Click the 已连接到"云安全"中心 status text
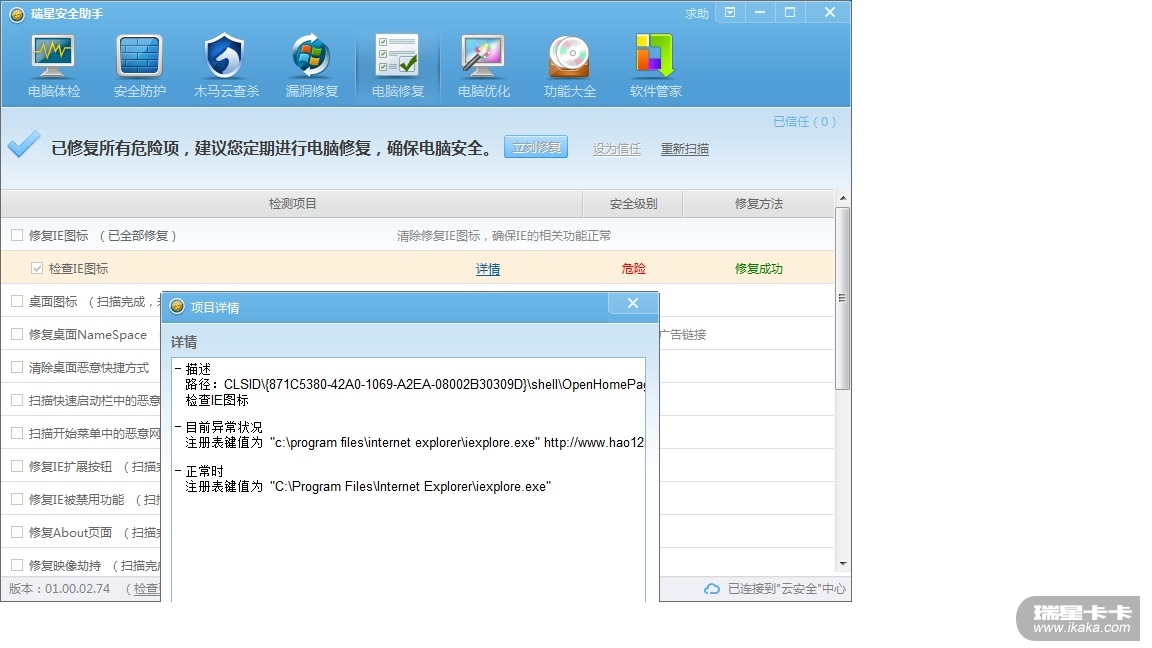 tap(786, 588)
